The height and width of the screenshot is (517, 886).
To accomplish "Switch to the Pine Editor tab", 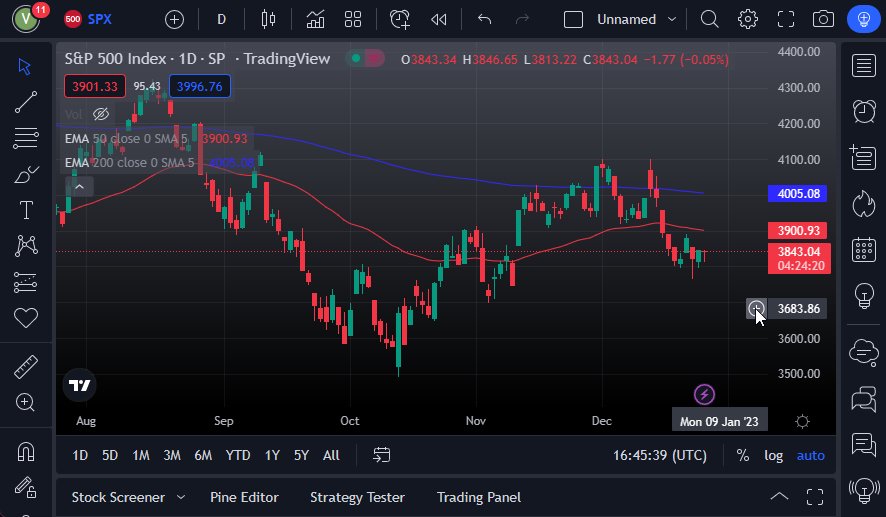I will (244, 497).
